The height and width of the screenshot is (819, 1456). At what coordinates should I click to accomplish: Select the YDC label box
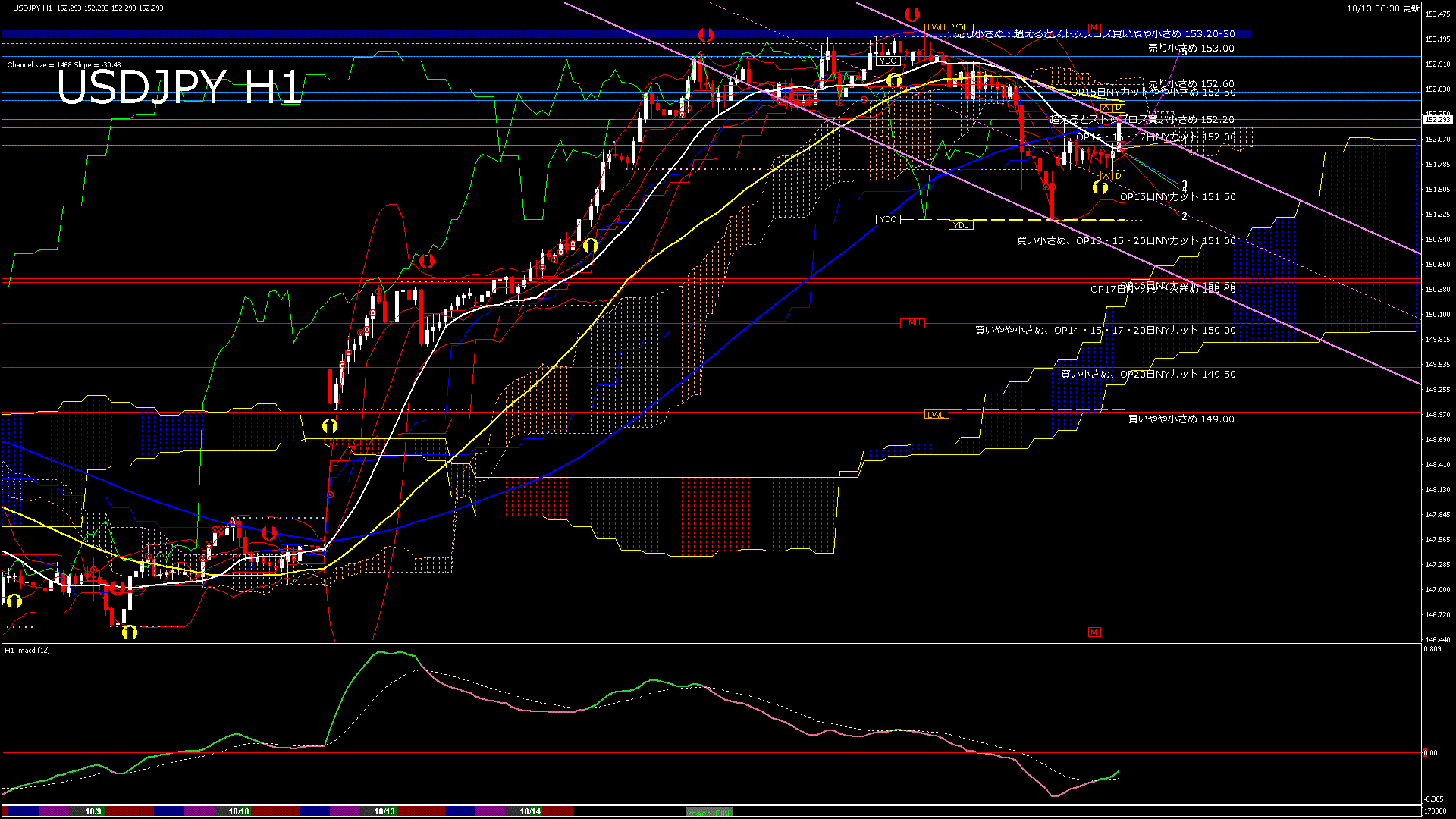[x=887, y=219]
